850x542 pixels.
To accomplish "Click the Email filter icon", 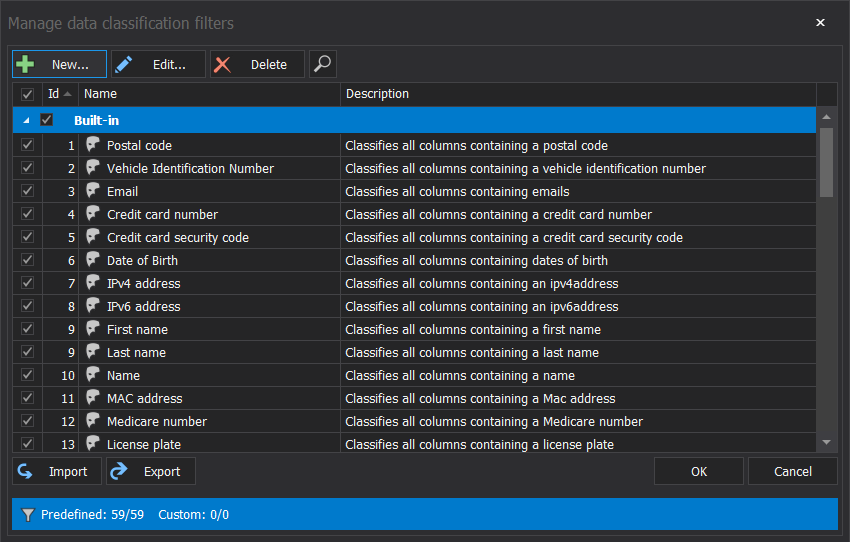I will [93, 190].
